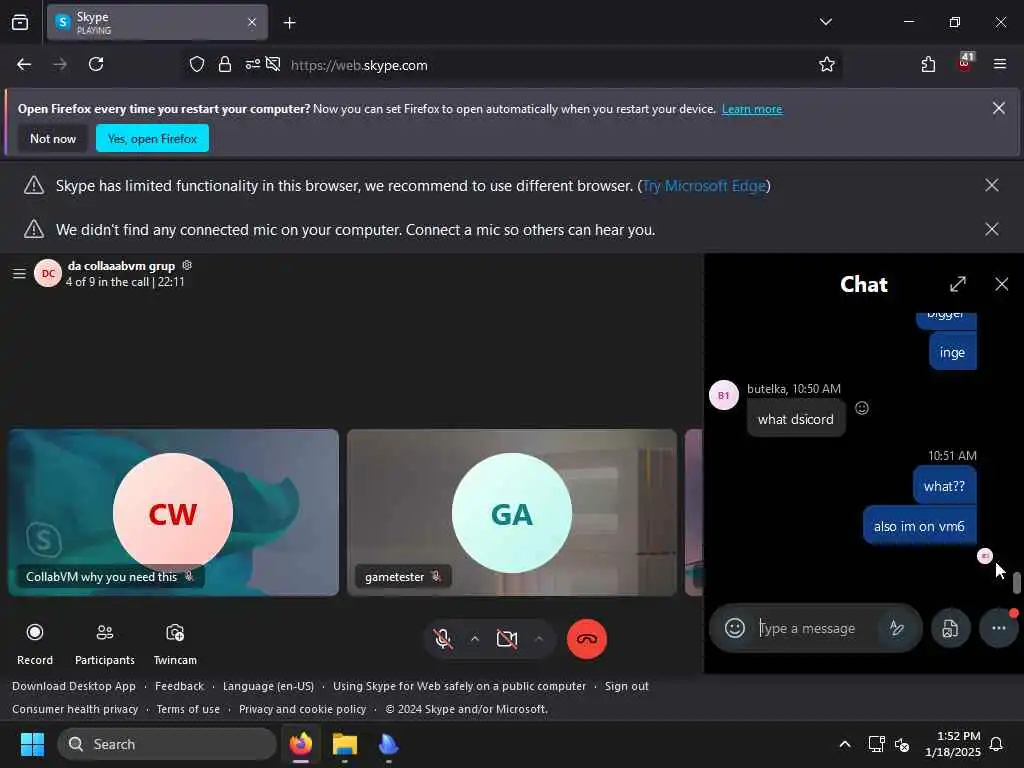Viewport: 1024px width, 768px height.
Task: Open the message formatting pen icon
Action: point(897,628)
